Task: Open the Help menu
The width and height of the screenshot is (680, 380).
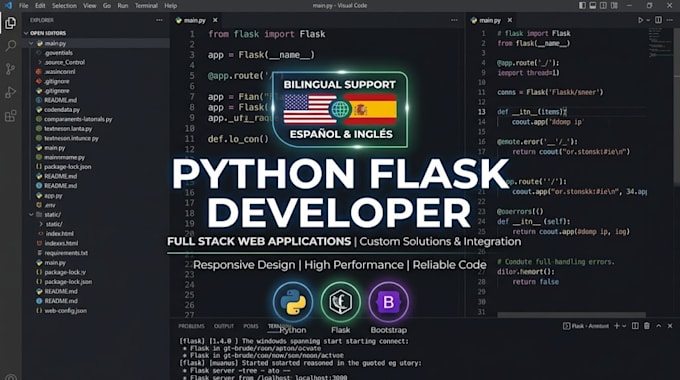Action: click(x=170, y=6)
